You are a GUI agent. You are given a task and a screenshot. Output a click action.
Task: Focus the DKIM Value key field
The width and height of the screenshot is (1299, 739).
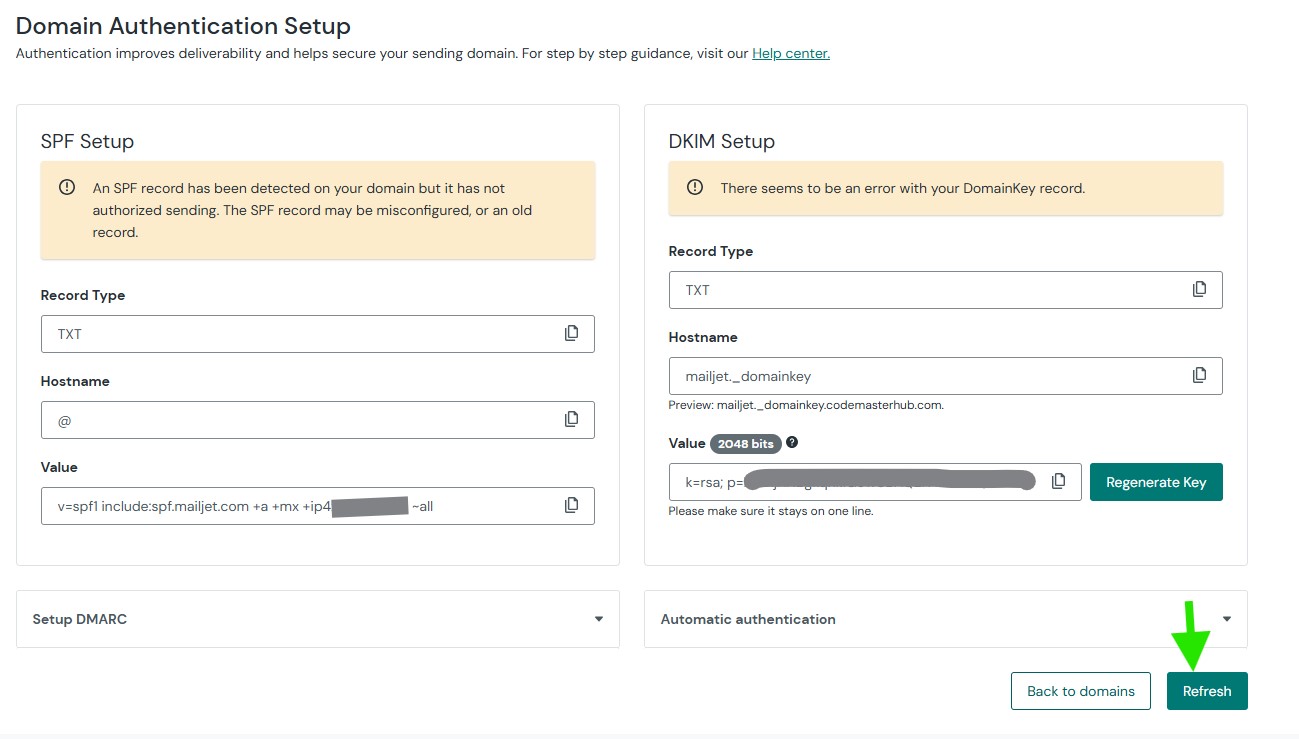pos(860,482)
